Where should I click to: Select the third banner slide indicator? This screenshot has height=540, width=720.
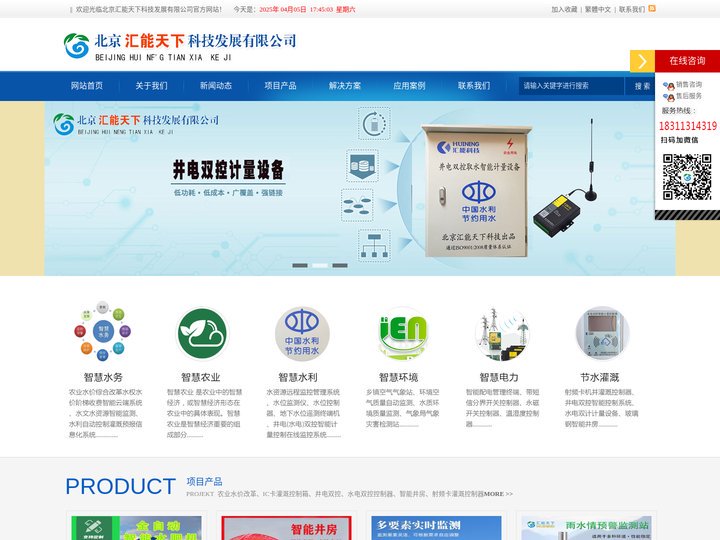[x=340, y=265]
